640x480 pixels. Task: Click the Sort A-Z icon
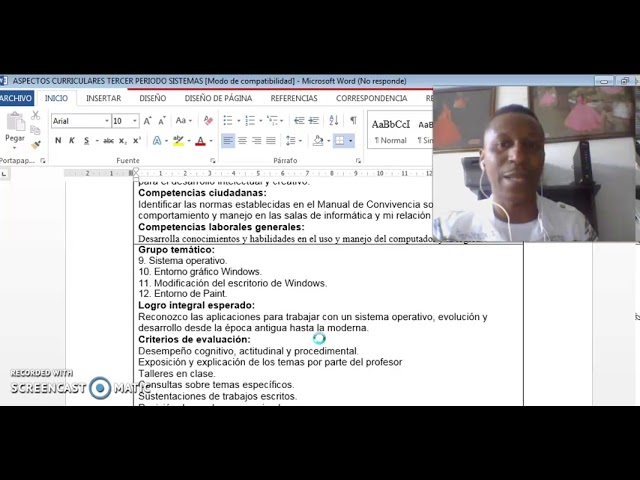(x=333, y=120)
